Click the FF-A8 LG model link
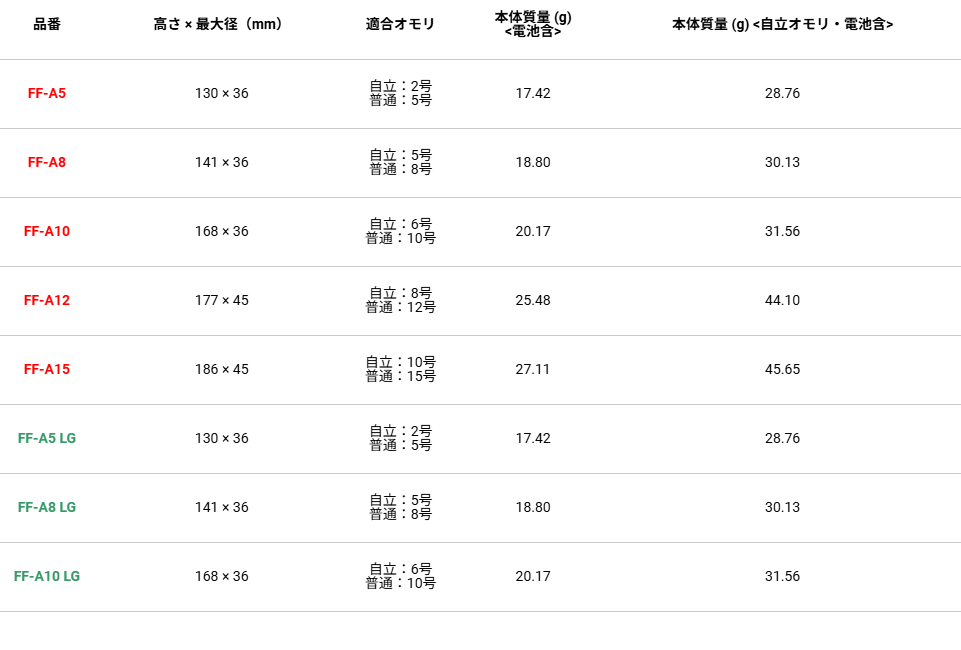This screenshot has width=961, height=650. pos(47,507)
